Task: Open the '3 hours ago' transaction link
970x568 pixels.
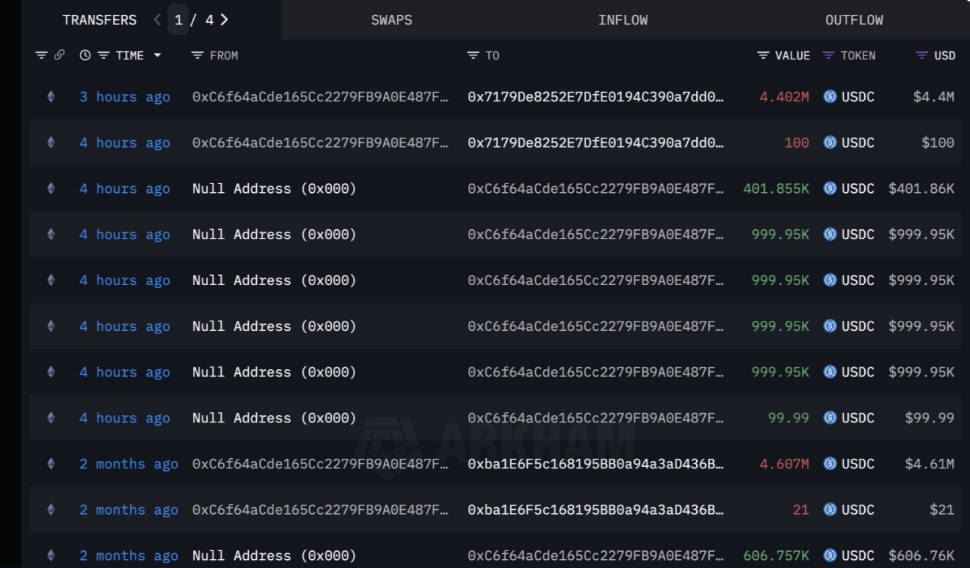Action: coord(124,97)
